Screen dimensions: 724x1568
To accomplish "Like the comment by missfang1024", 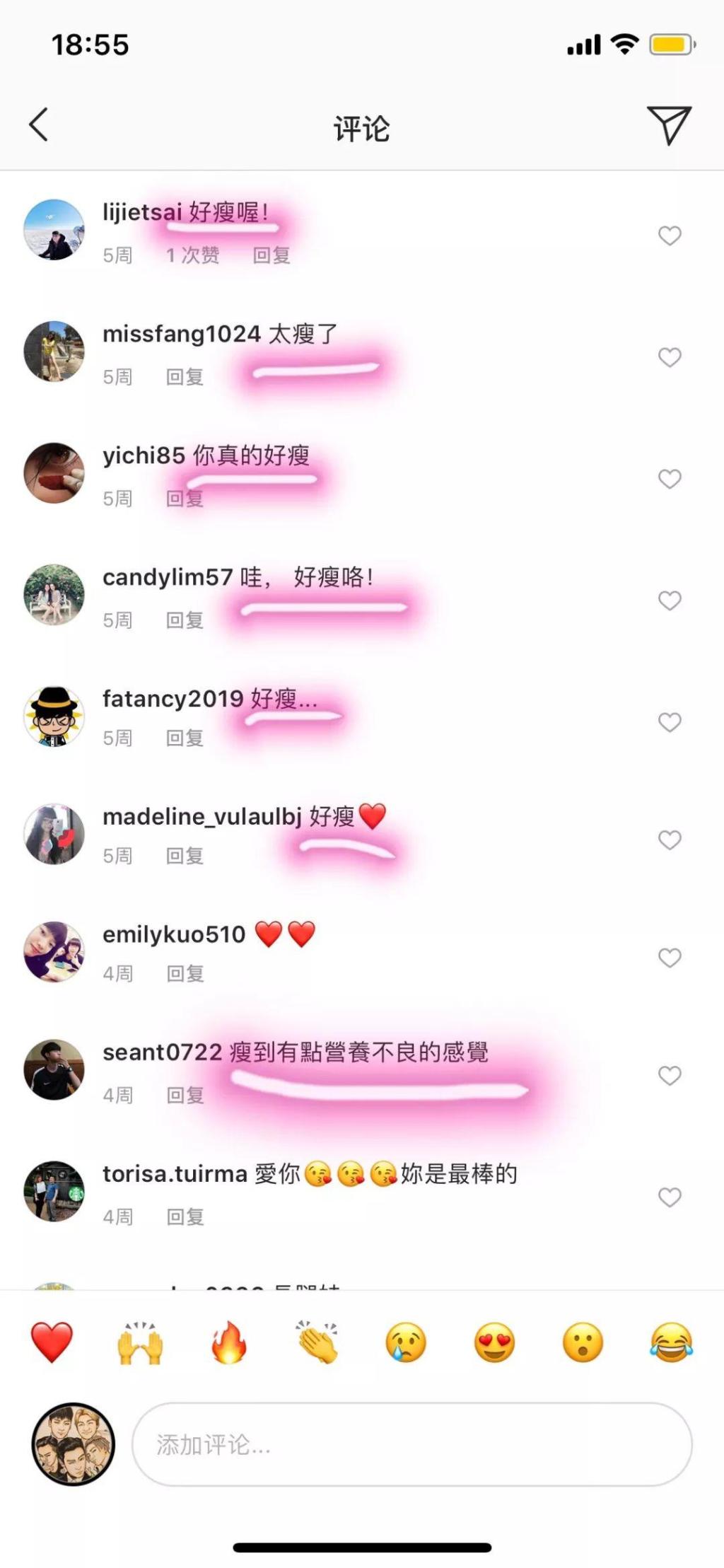I will click(670, 357).
